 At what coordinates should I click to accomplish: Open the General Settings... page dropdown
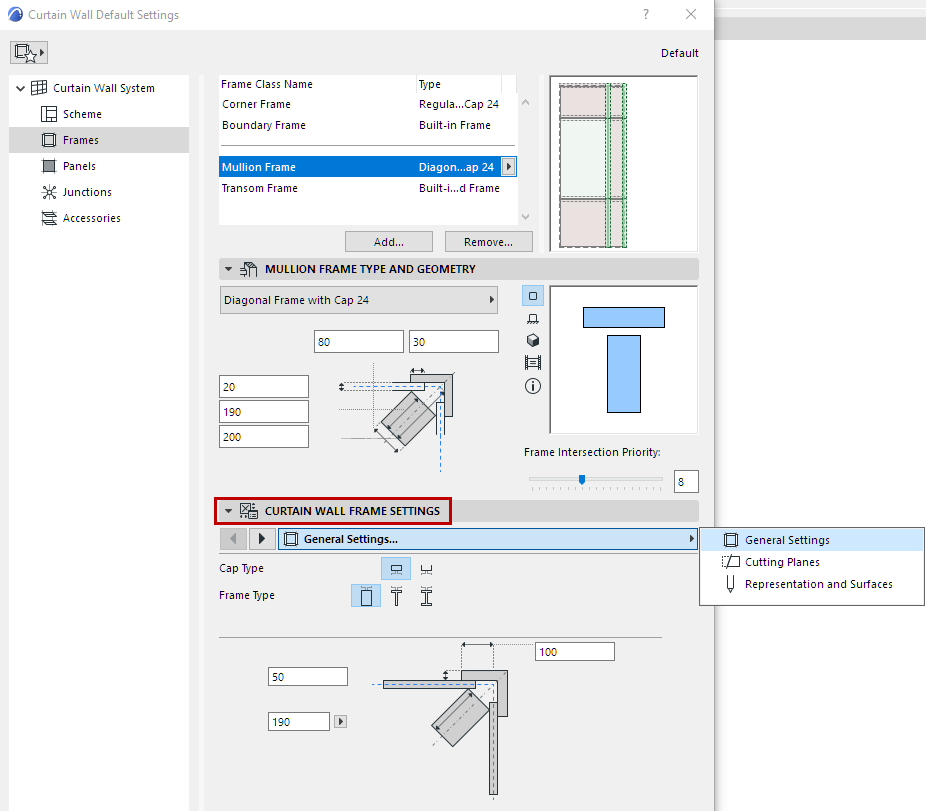(488, 539)
